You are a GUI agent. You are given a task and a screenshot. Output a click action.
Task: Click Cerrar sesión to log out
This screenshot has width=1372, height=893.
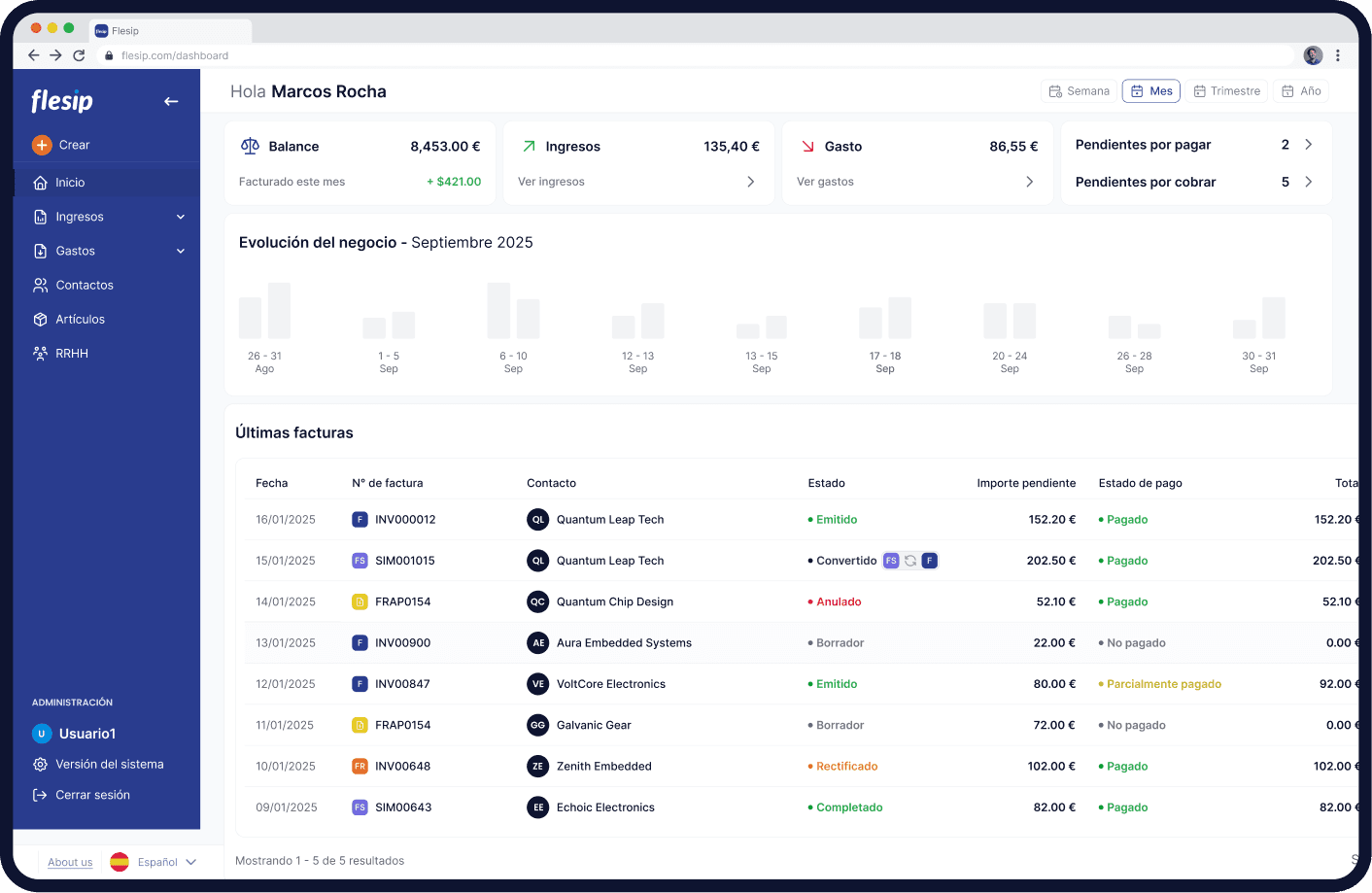(92, 795)
